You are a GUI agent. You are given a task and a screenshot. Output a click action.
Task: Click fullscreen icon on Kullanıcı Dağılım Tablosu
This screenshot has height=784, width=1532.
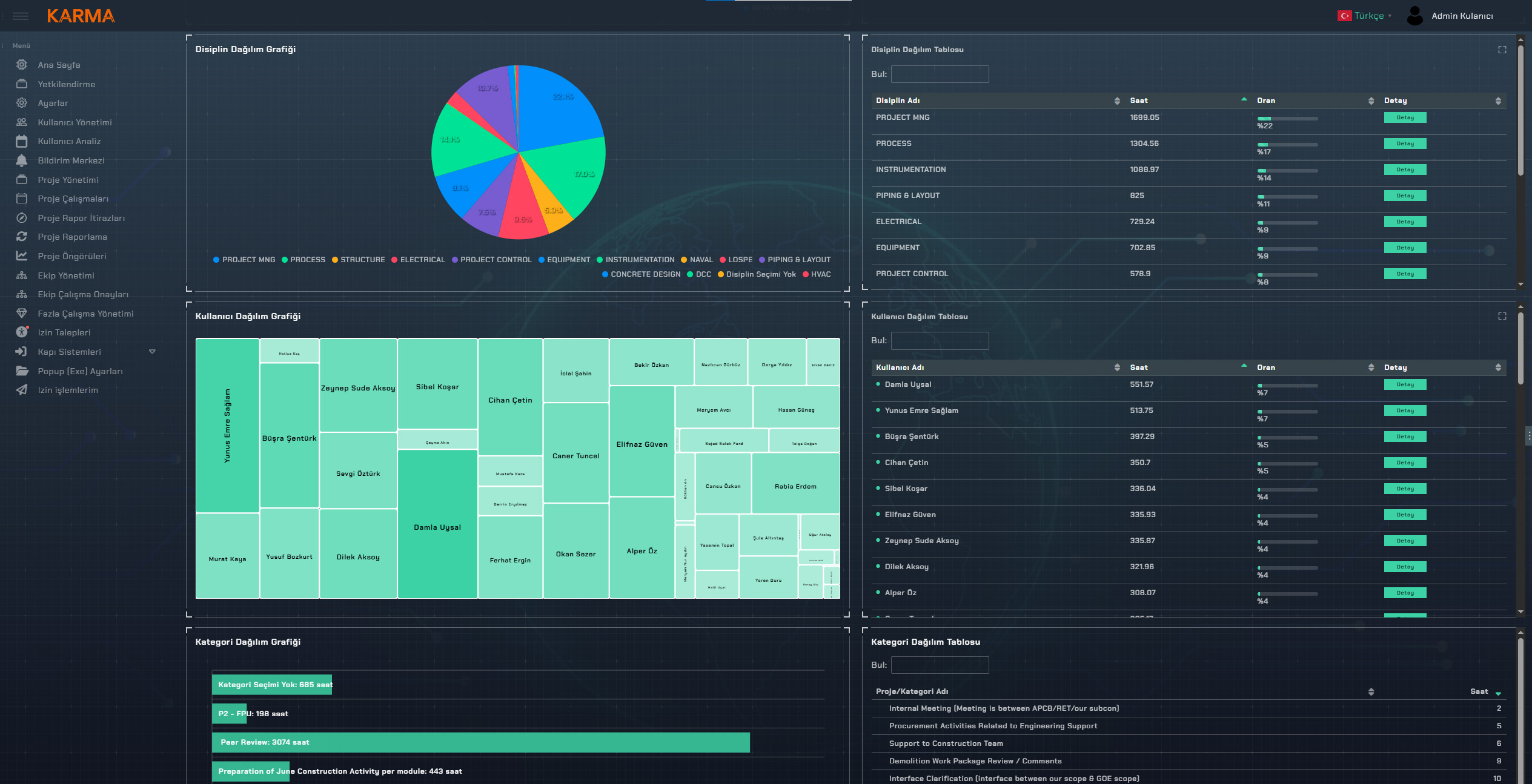pos(1502,316)
